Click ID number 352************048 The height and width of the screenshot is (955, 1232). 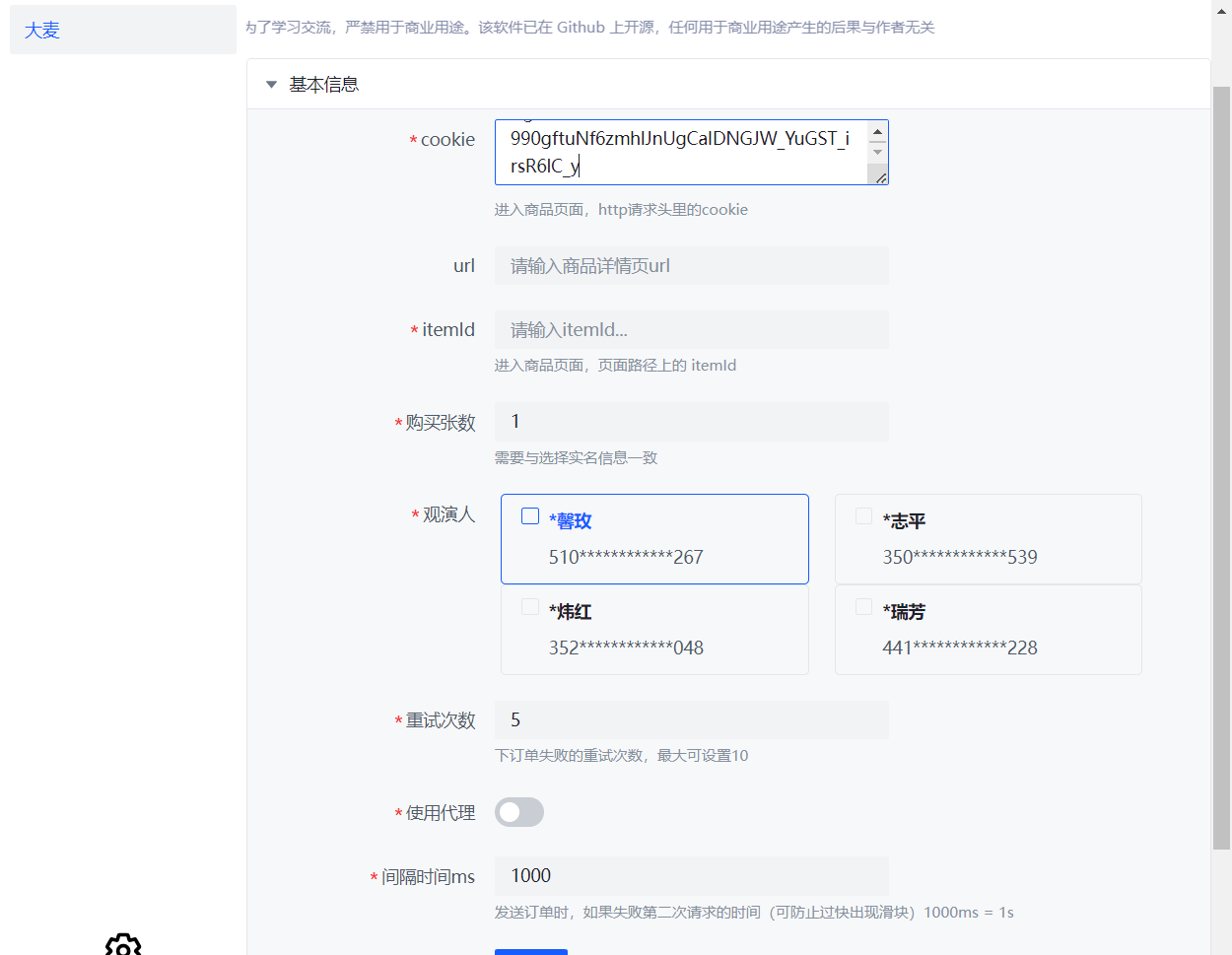point(626,648)
